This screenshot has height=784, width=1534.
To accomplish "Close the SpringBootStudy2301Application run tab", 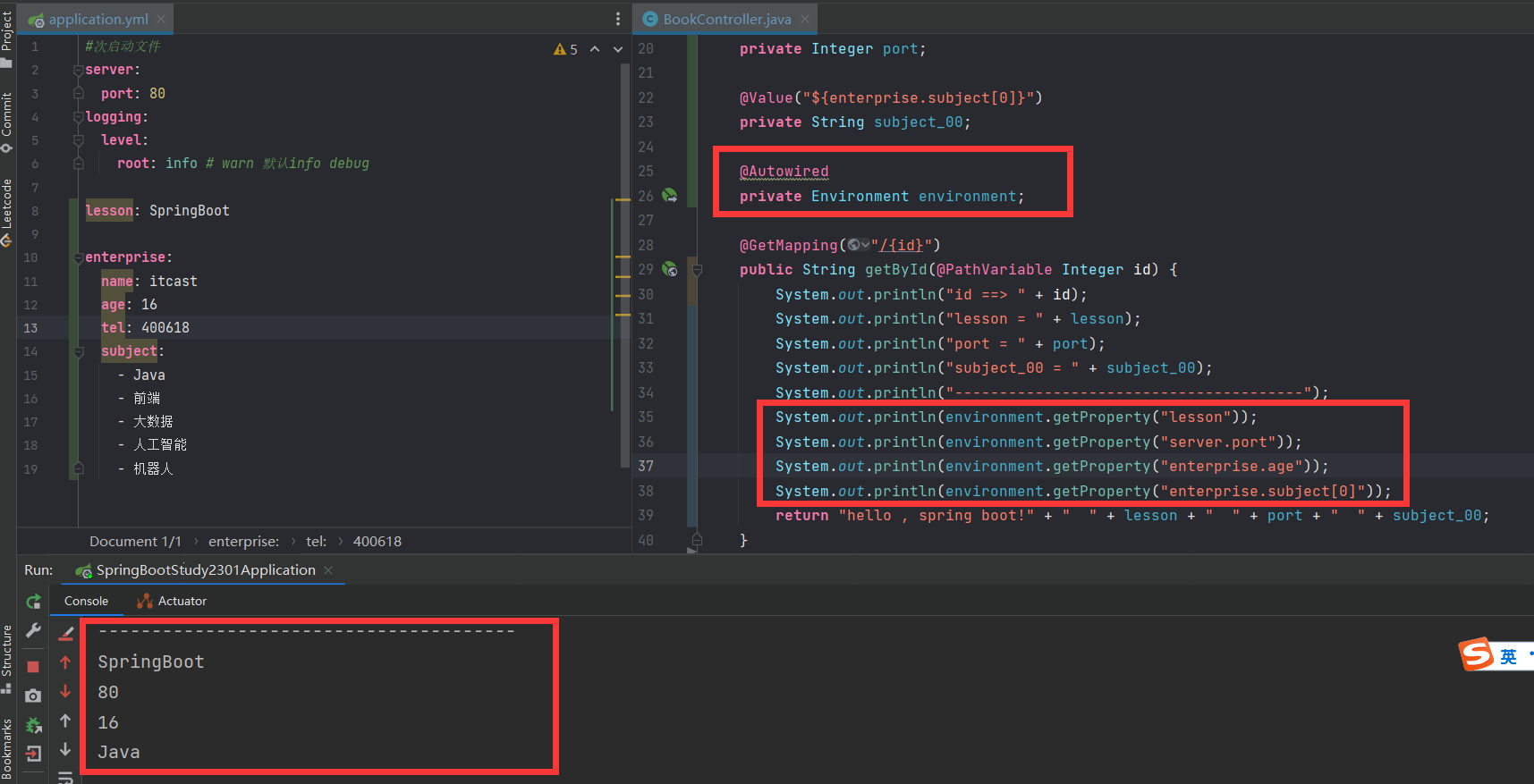I will (328, 570).
